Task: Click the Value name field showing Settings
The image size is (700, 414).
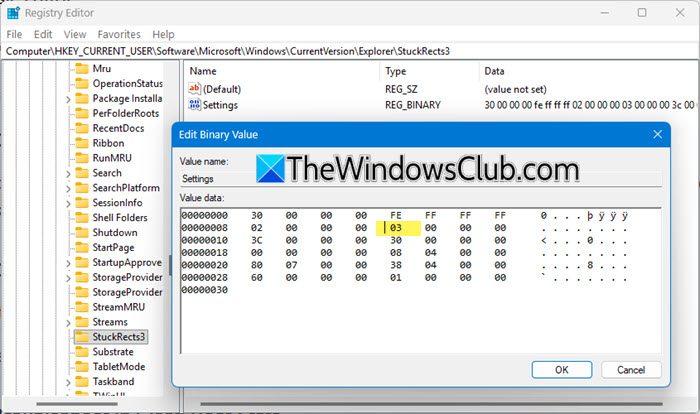Action: click(421, 179)
